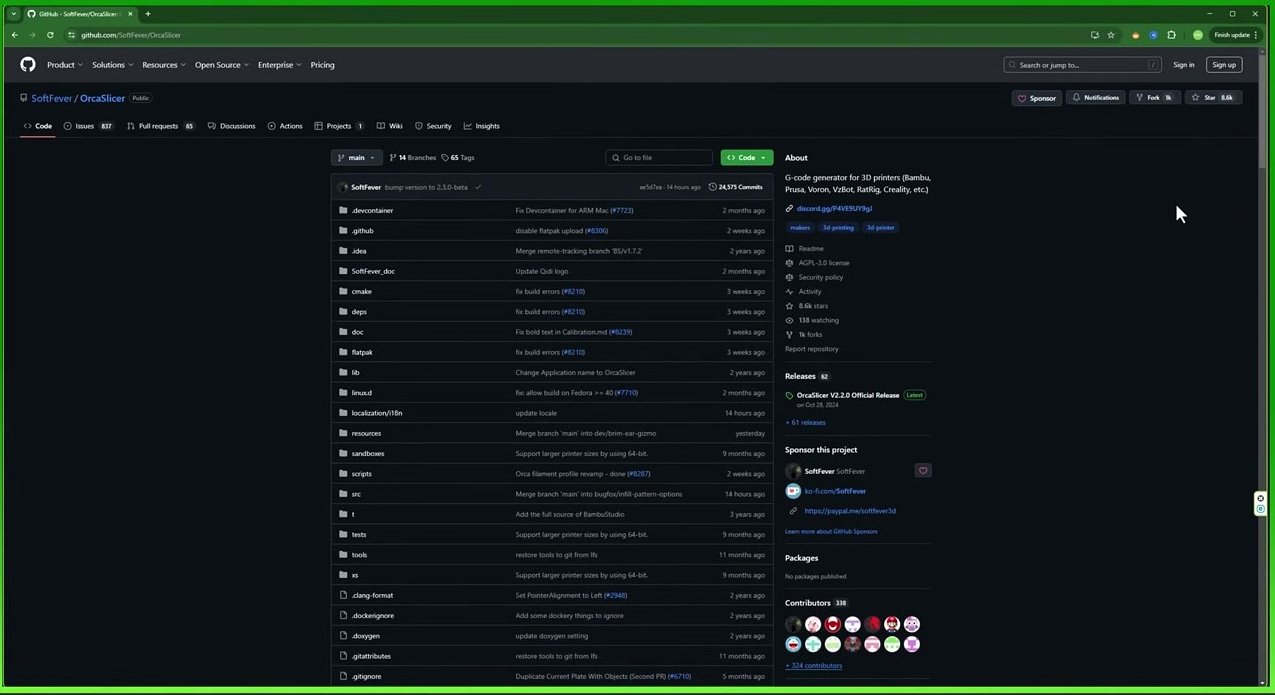Open the .github folder
This screenshot has width=1275, height=695.
[362, 231]
